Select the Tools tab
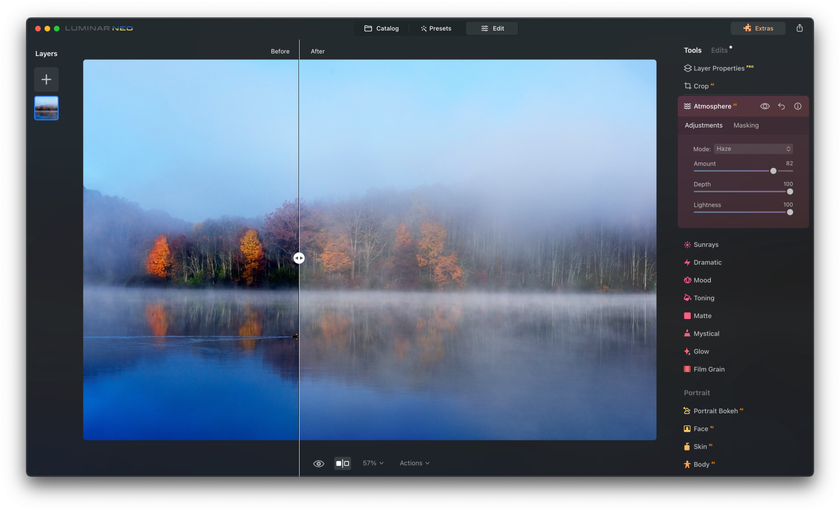This screenshot has height=511, width=840. (x=692, y=50)
